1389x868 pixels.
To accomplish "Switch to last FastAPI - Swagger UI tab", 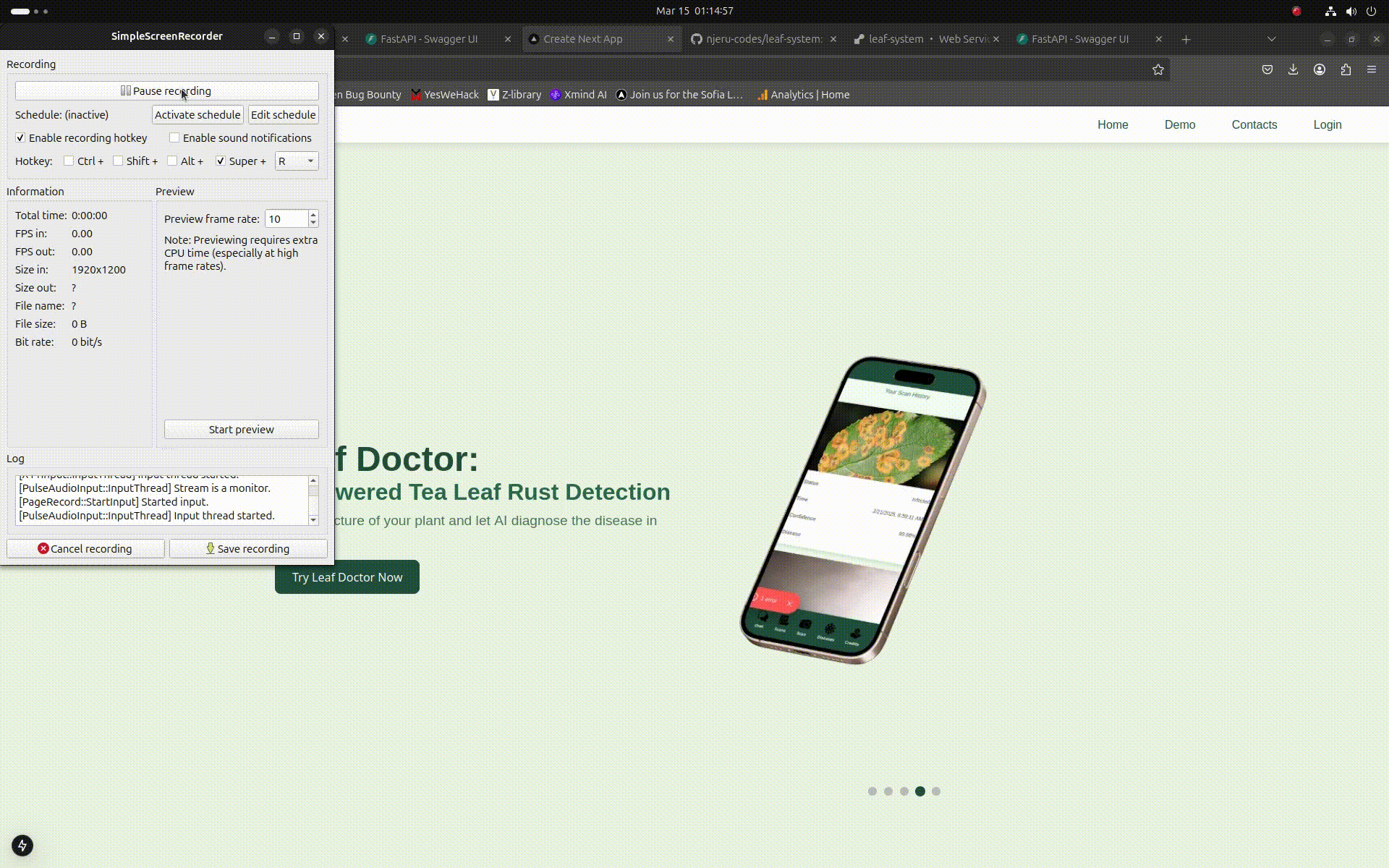I will point(1080,39).
